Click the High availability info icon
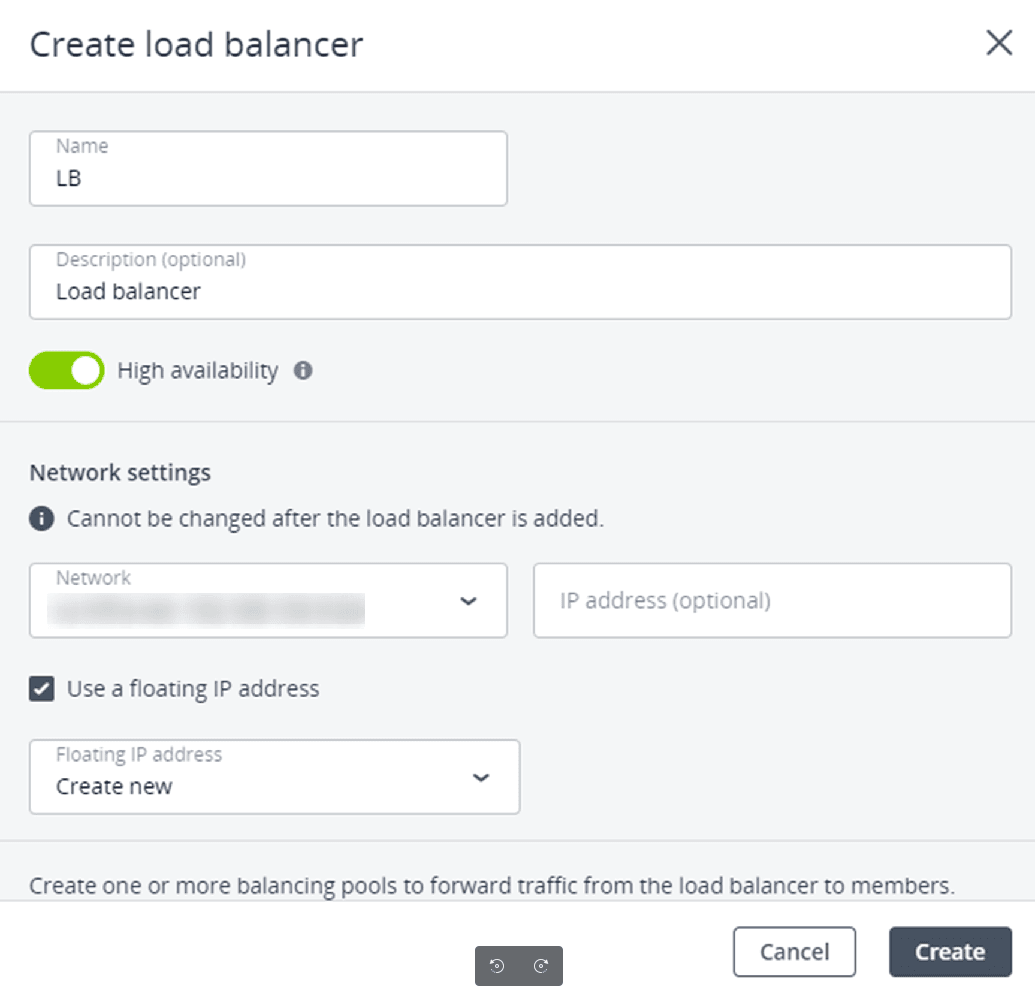The image size is (1035, 996). (303, 371)
